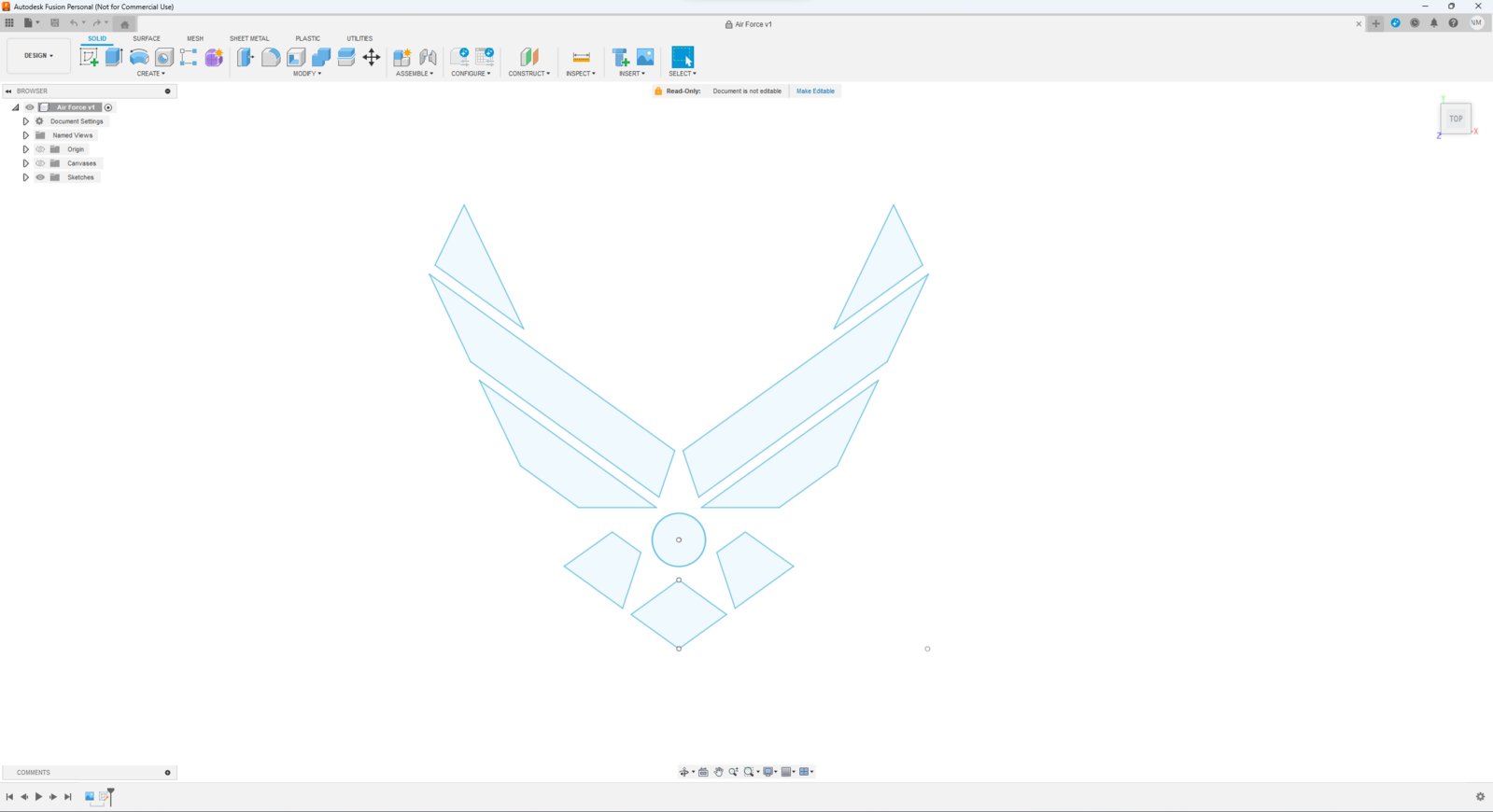Viewport: 1493px width, 812px height.
Task: Collapse the Air Force v1 root node
Action: click(15, 107)
